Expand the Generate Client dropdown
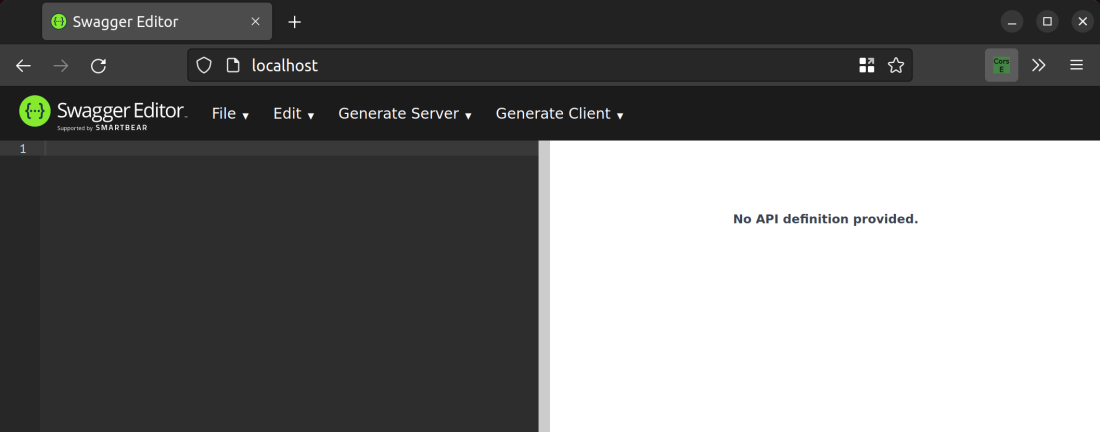Image resolution: width=1100 pixels, height=432 pixels. (559, 114)
